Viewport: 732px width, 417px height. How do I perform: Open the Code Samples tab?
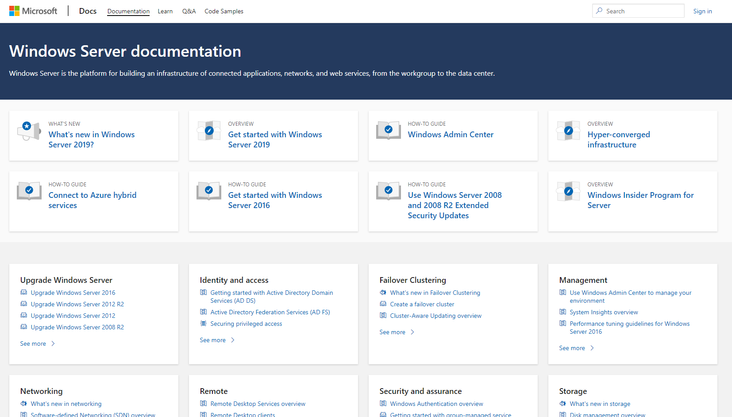coord(224,11)
